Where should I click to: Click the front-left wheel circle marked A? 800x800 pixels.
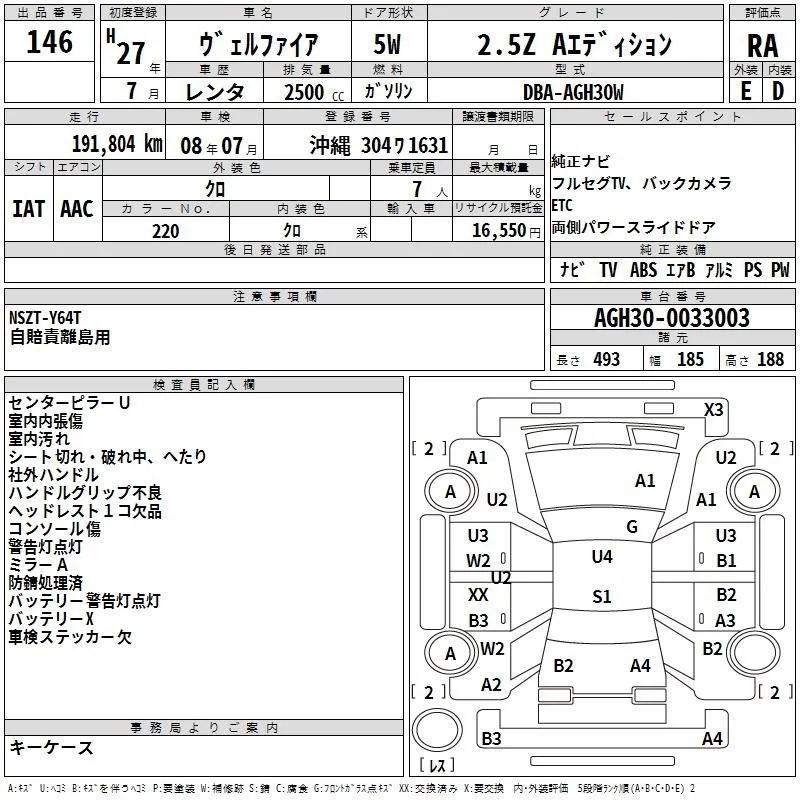pyautogui.click(x=450, y=491)
